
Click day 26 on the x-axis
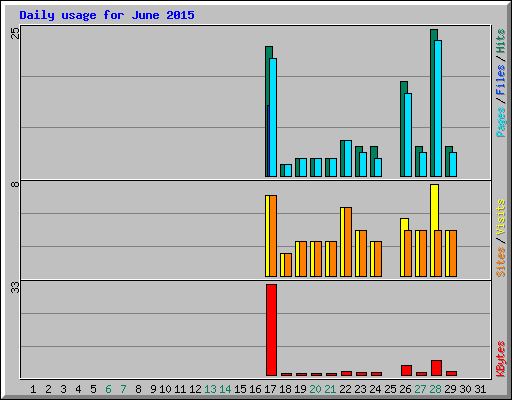(x=405, y=389)
